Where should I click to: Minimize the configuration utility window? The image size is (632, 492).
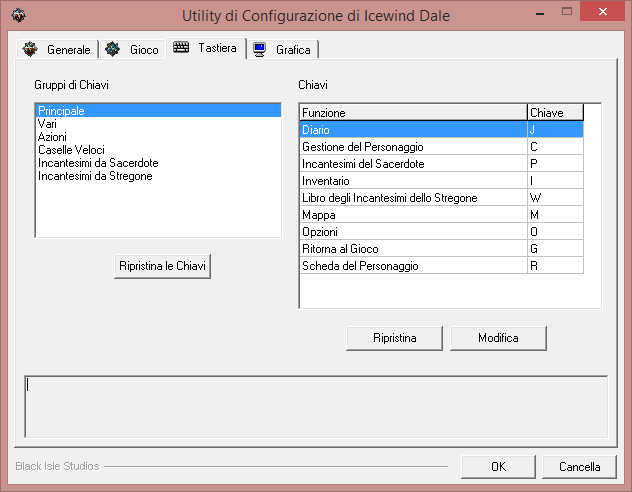point(540,13)
